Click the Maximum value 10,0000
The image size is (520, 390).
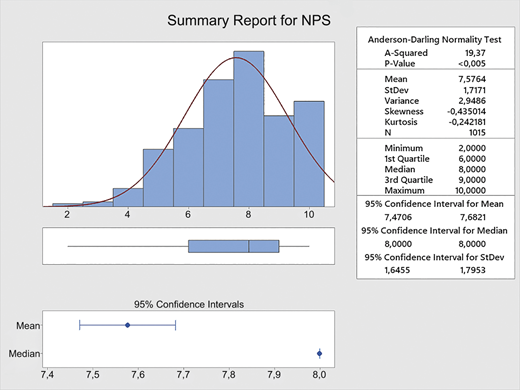[x=470, y=191]
